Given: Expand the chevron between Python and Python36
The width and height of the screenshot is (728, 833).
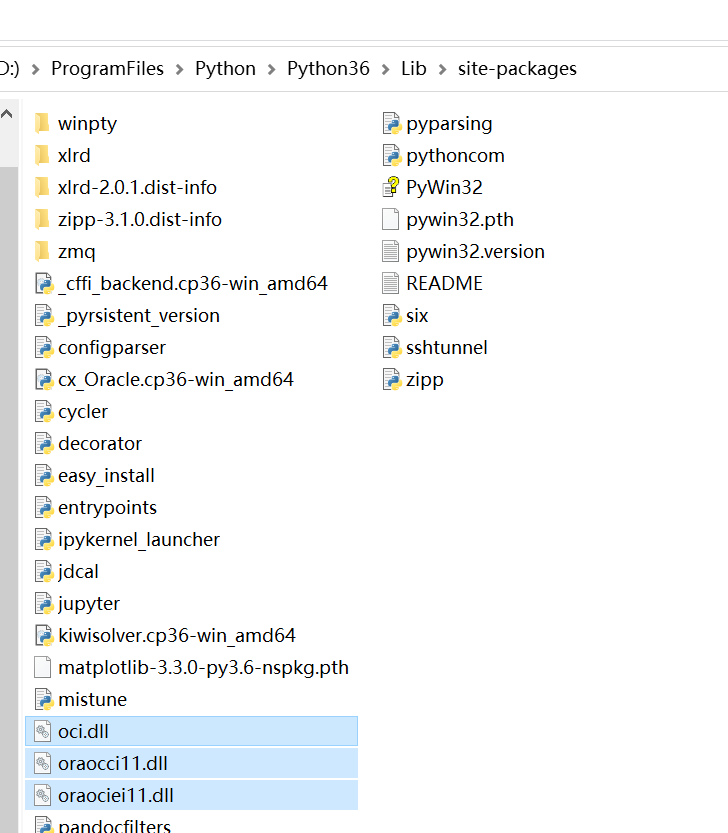Looking at the screenshot, I should (x=272, y=69).
